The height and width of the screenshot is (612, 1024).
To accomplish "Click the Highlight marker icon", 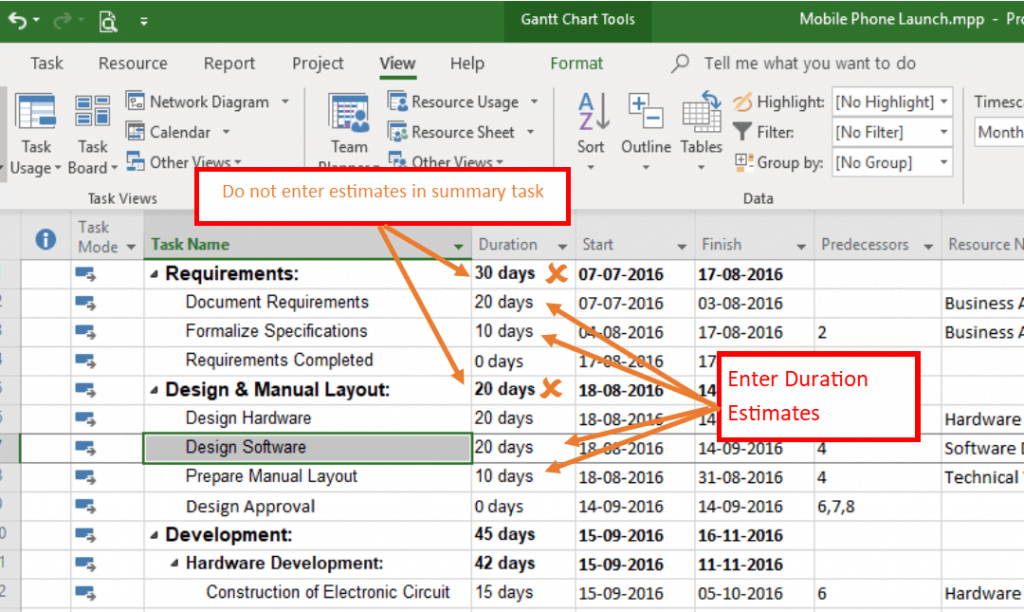I will (x=743, y=102).
